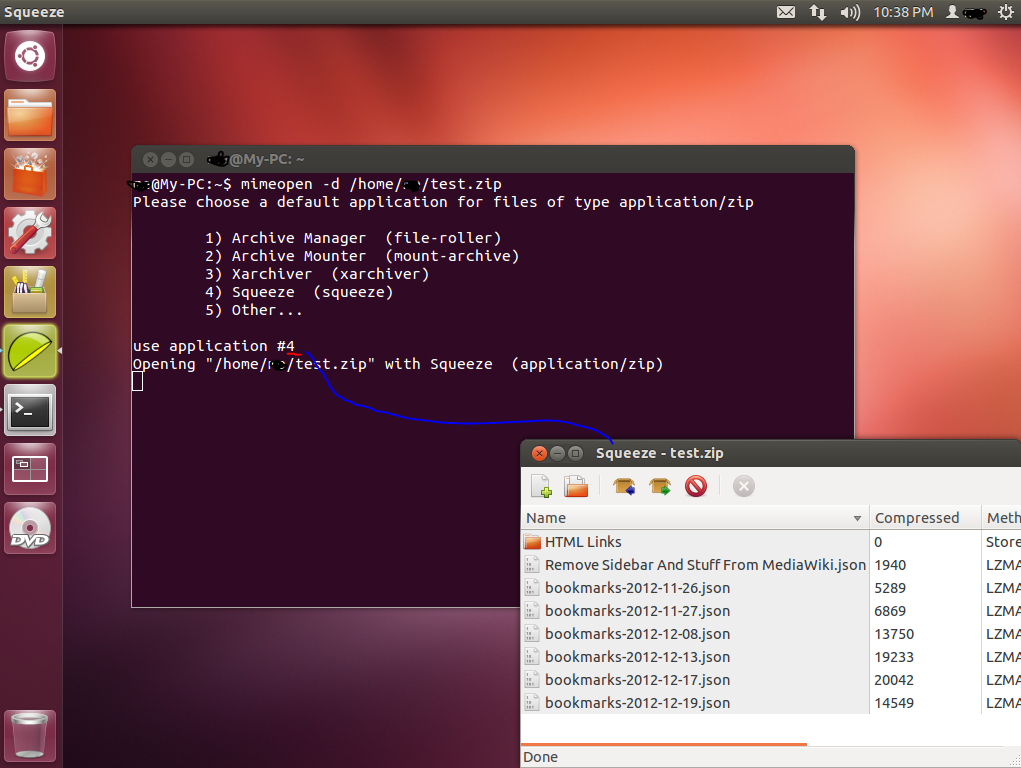Click the Method column header

[x=1001, y=518]
